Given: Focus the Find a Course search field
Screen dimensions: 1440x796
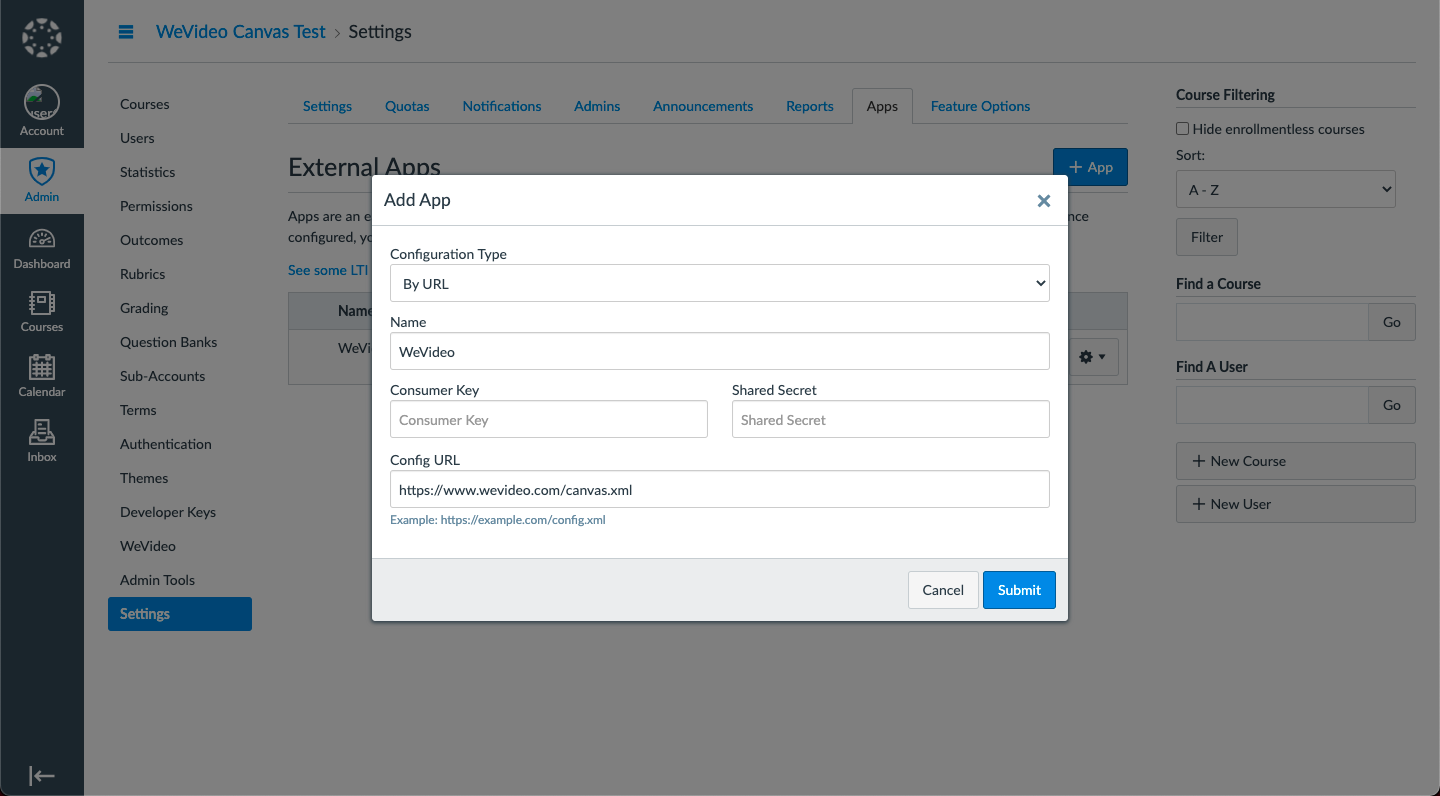Looking at the screenshot, I should click(x=1272, y=322).
